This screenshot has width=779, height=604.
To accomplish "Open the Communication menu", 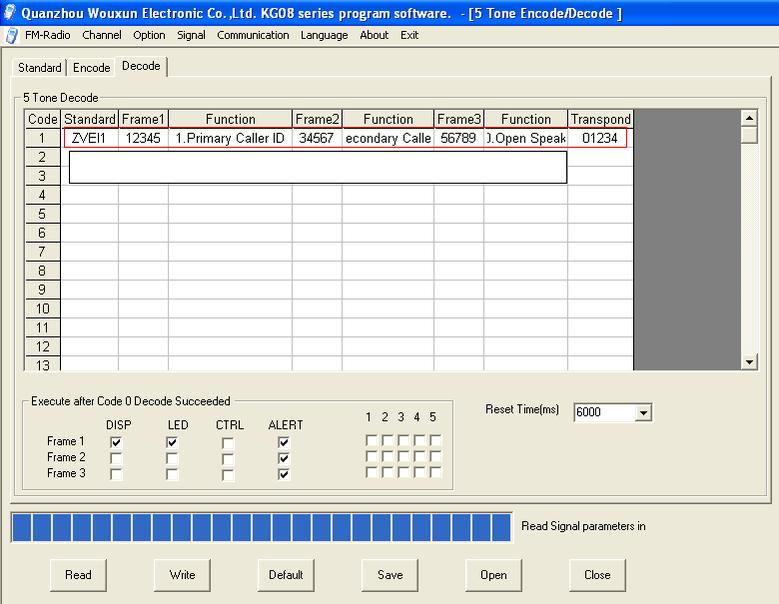I will tap(253, 35).
